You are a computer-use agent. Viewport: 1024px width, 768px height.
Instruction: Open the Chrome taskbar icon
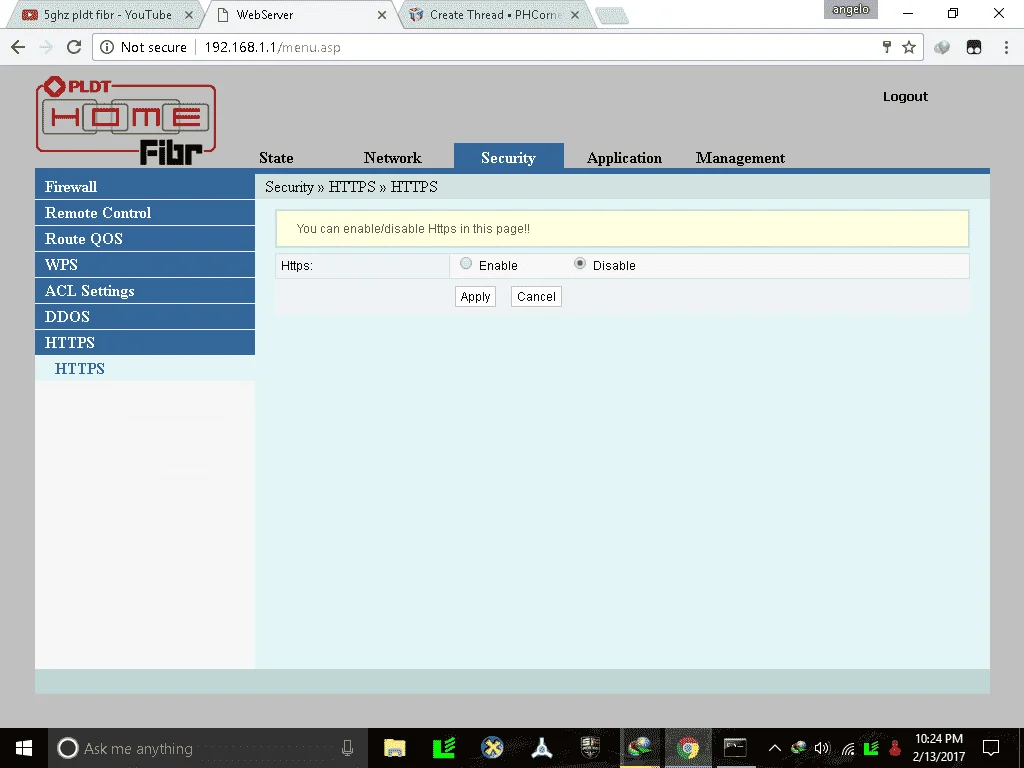[688, 748]
